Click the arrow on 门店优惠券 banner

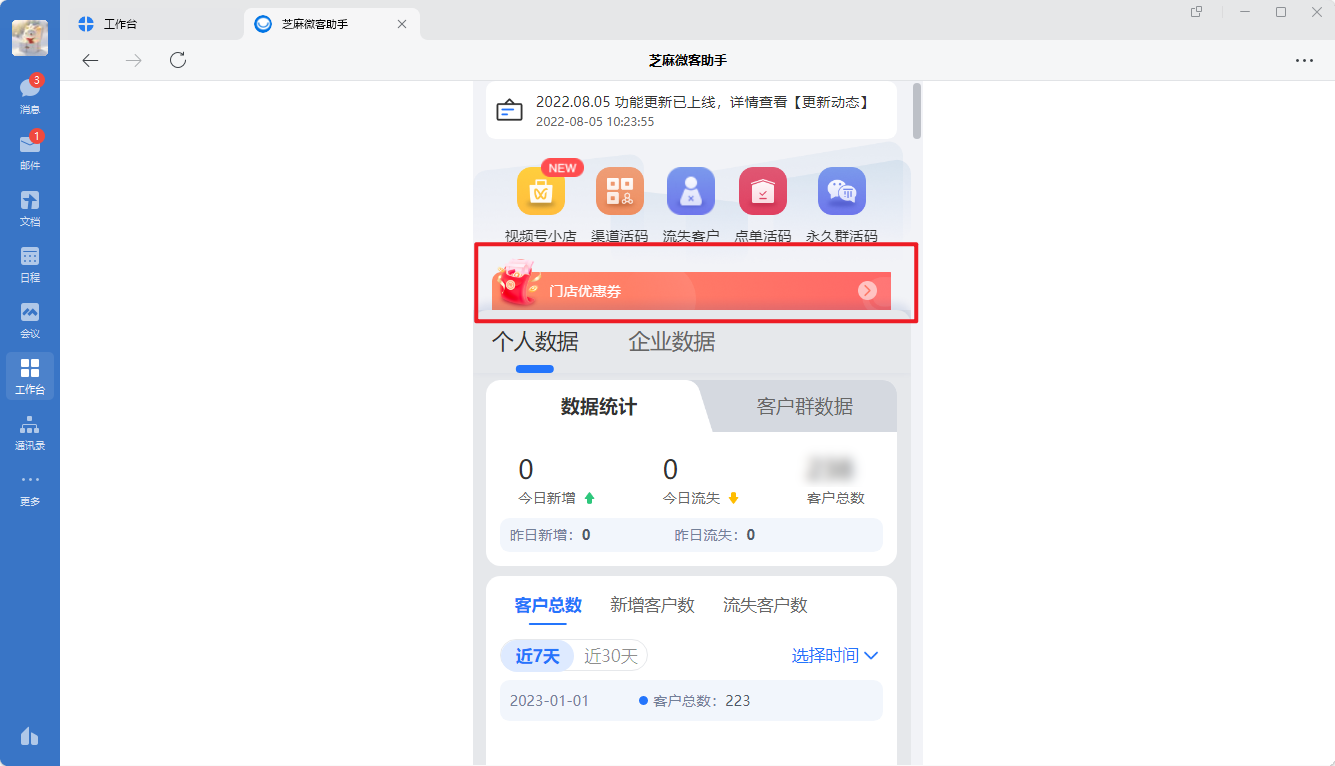[x=867, y=291]
